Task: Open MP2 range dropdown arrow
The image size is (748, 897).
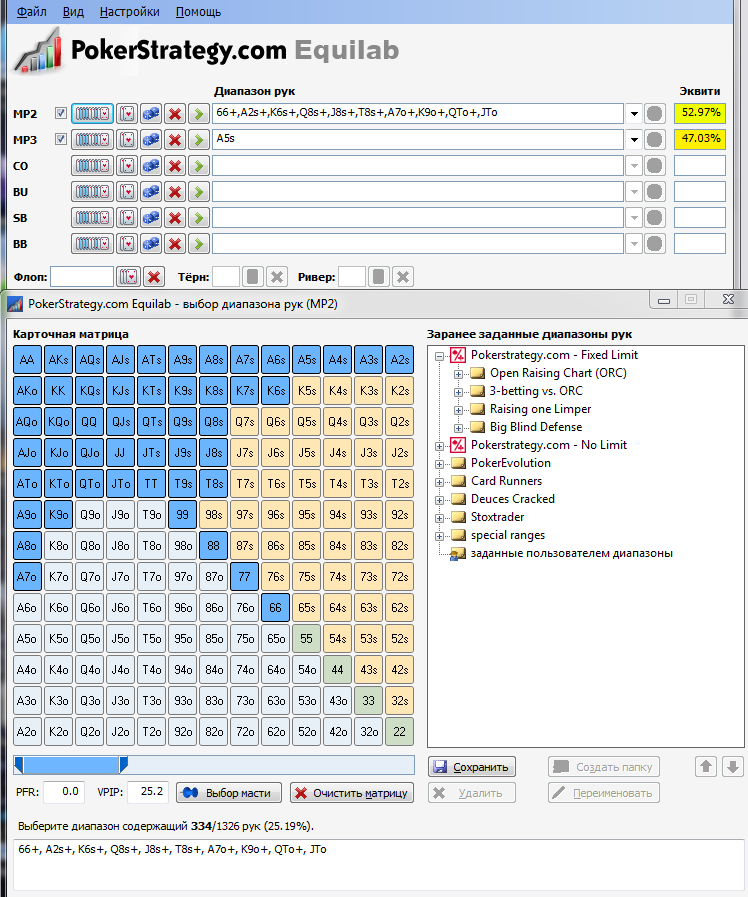Action: (634, 113)
